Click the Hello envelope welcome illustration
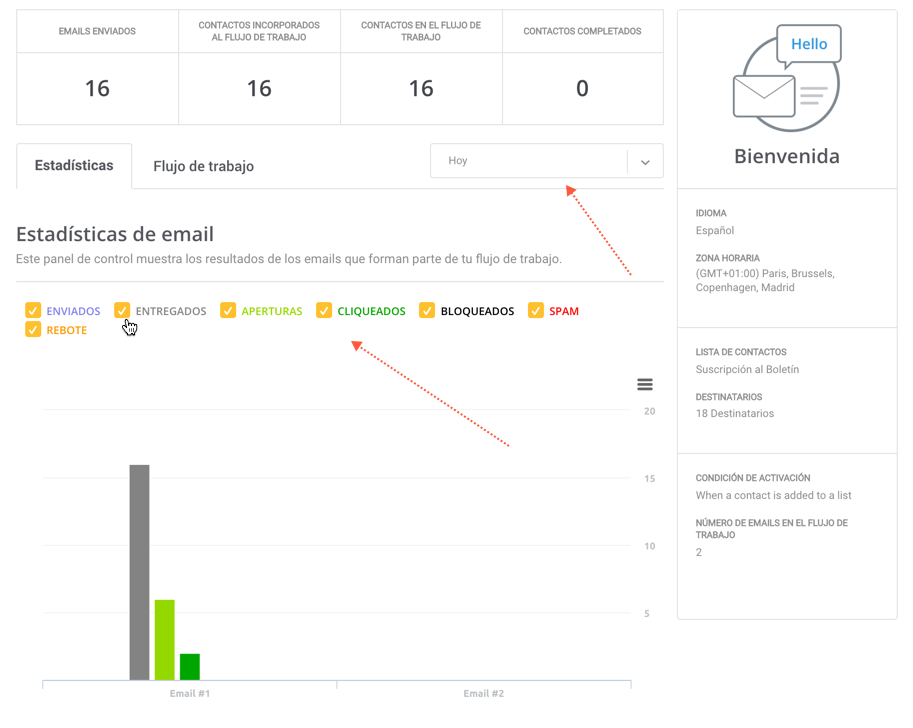Viewport: 913px width, 728px height. [787, 77]
